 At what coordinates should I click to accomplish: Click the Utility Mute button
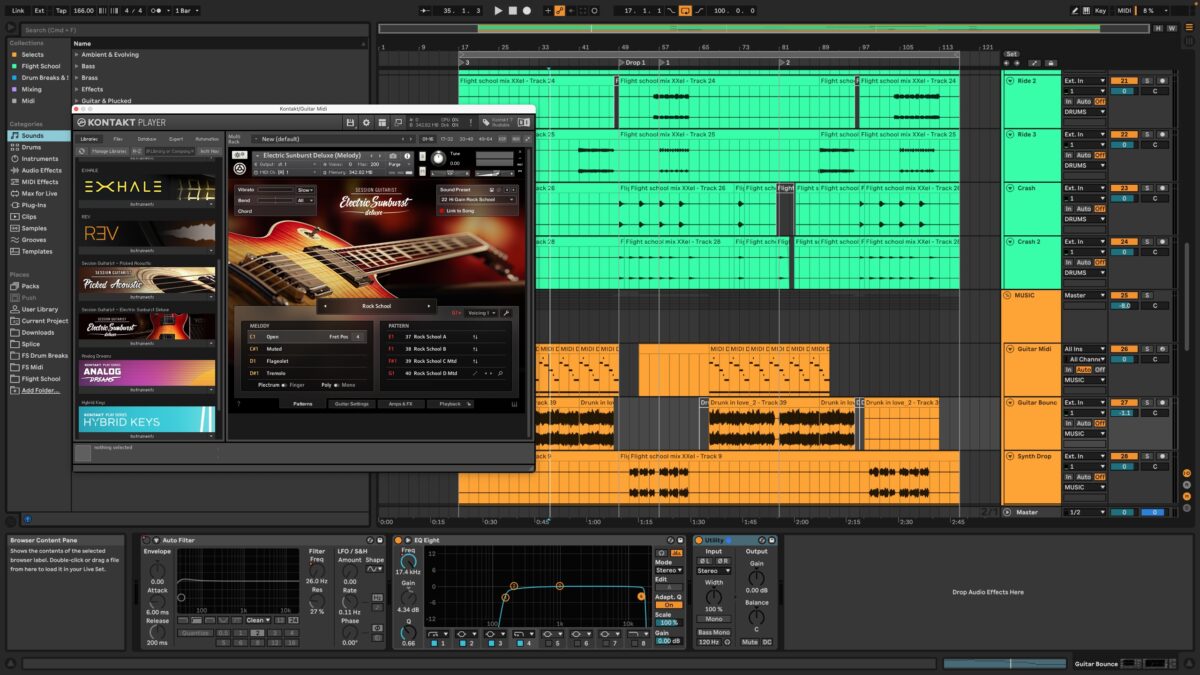pyautogui.click(x=750, y=641)
